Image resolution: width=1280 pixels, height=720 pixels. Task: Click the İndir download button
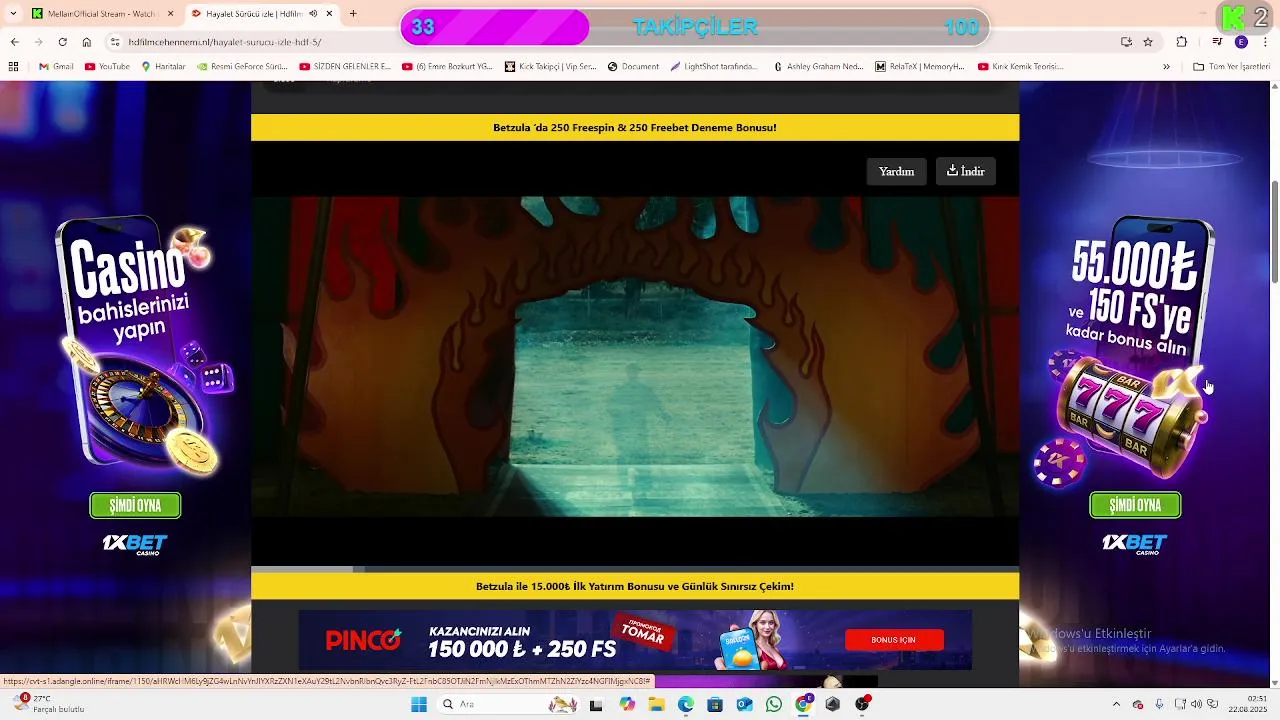pos(965,171)
